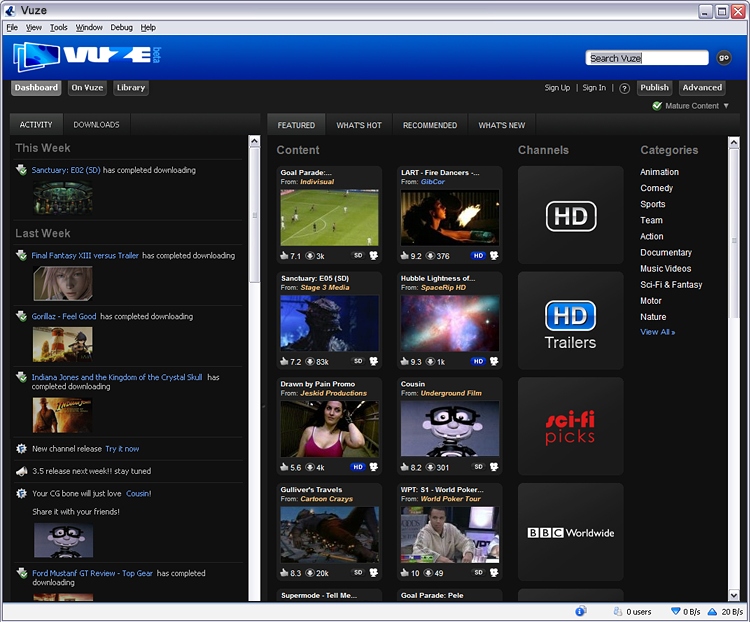750x622 pixels.
Task: Toggle the Mature Content checkmark
Action: click(657, 106)
